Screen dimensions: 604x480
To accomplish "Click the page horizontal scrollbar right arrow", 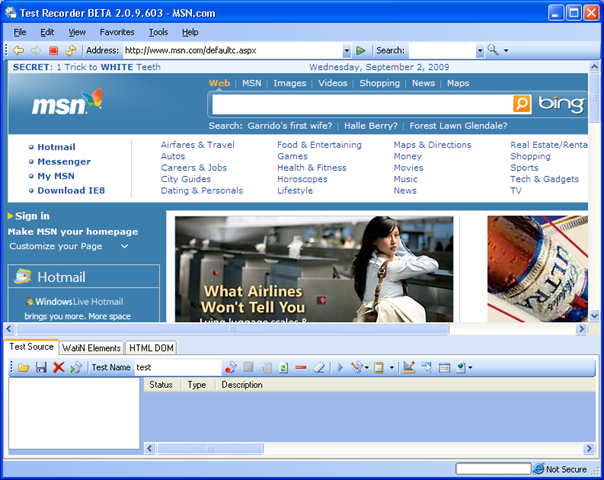I will 581,329.
